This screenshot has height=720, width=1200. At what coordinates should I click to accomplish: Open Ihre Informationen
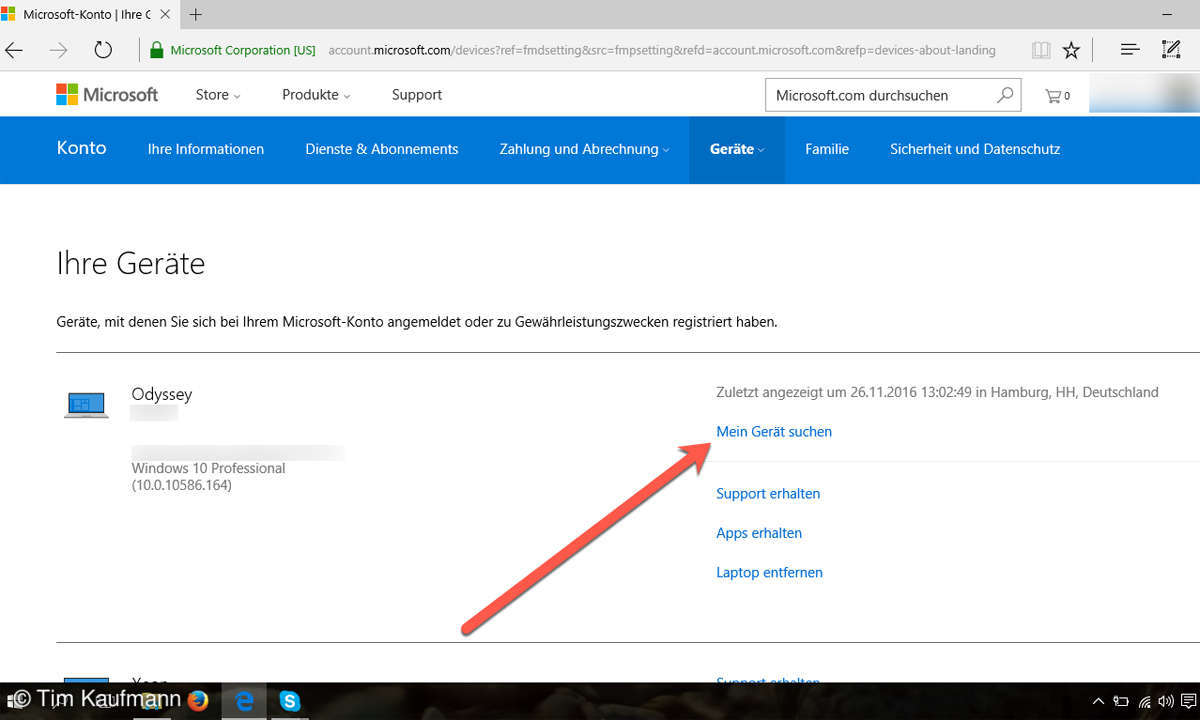(x=206, y=149)
